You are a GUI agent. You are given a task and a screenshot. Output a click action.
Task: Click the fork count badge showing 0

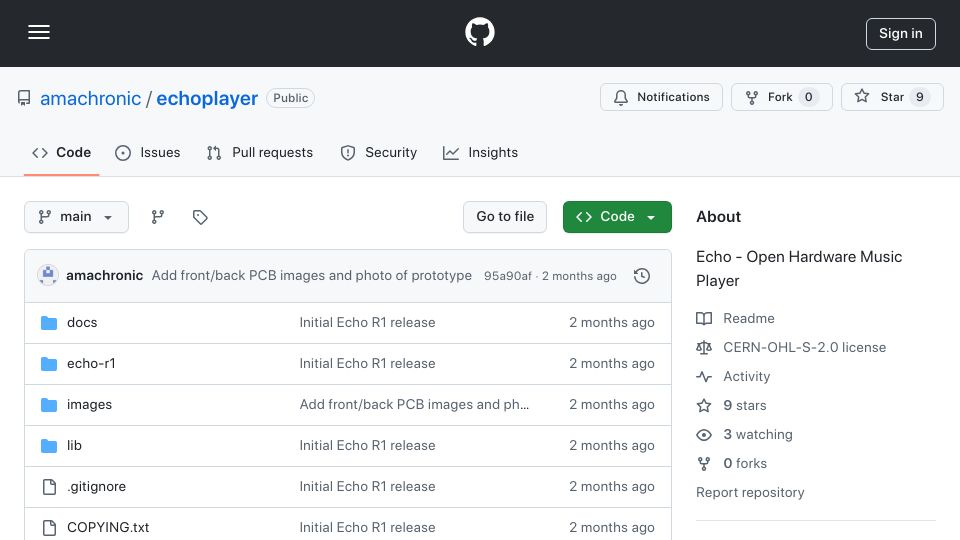(808, 97)
